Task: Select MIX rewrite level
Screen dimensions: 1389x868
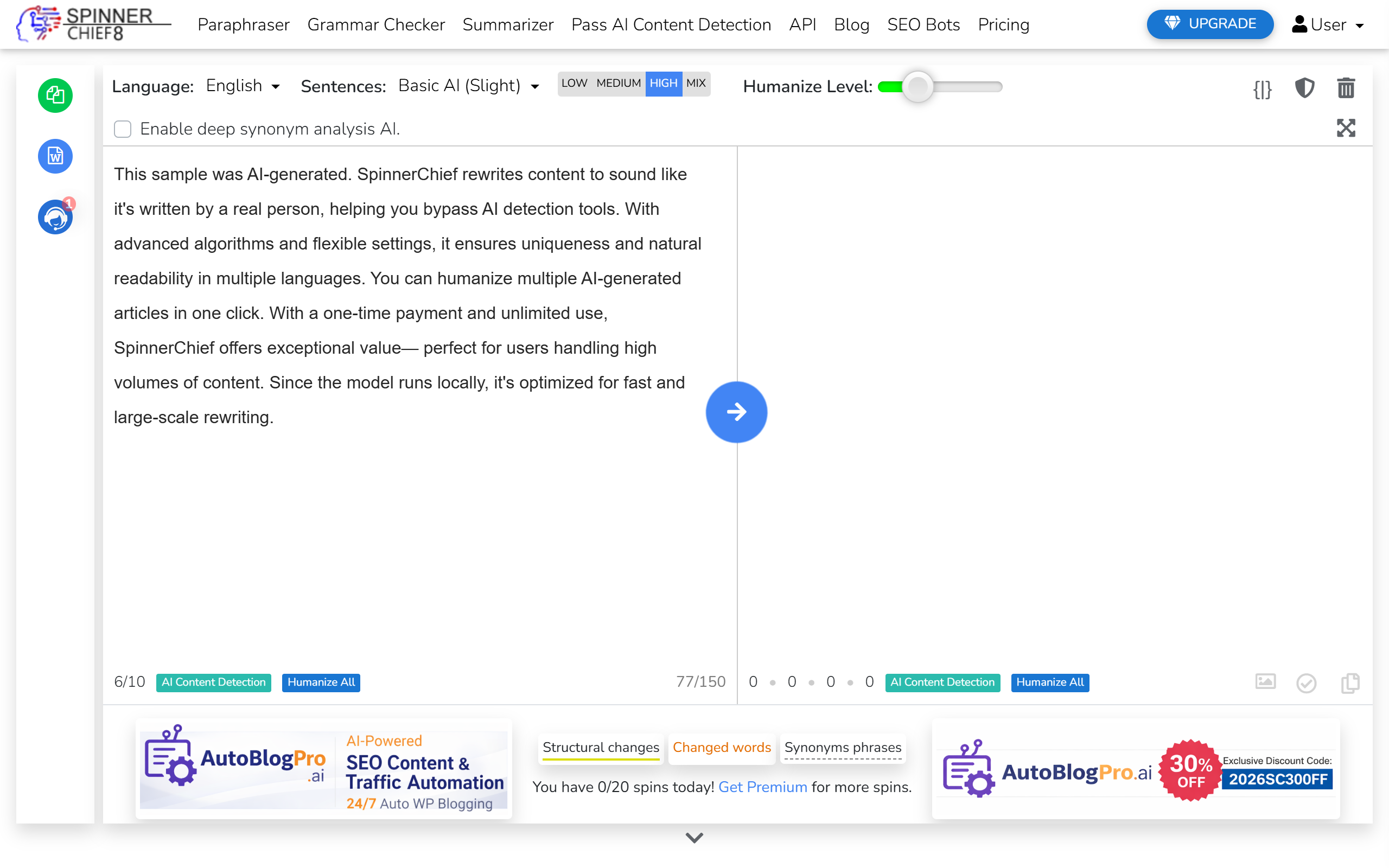Action: (696, 83)
